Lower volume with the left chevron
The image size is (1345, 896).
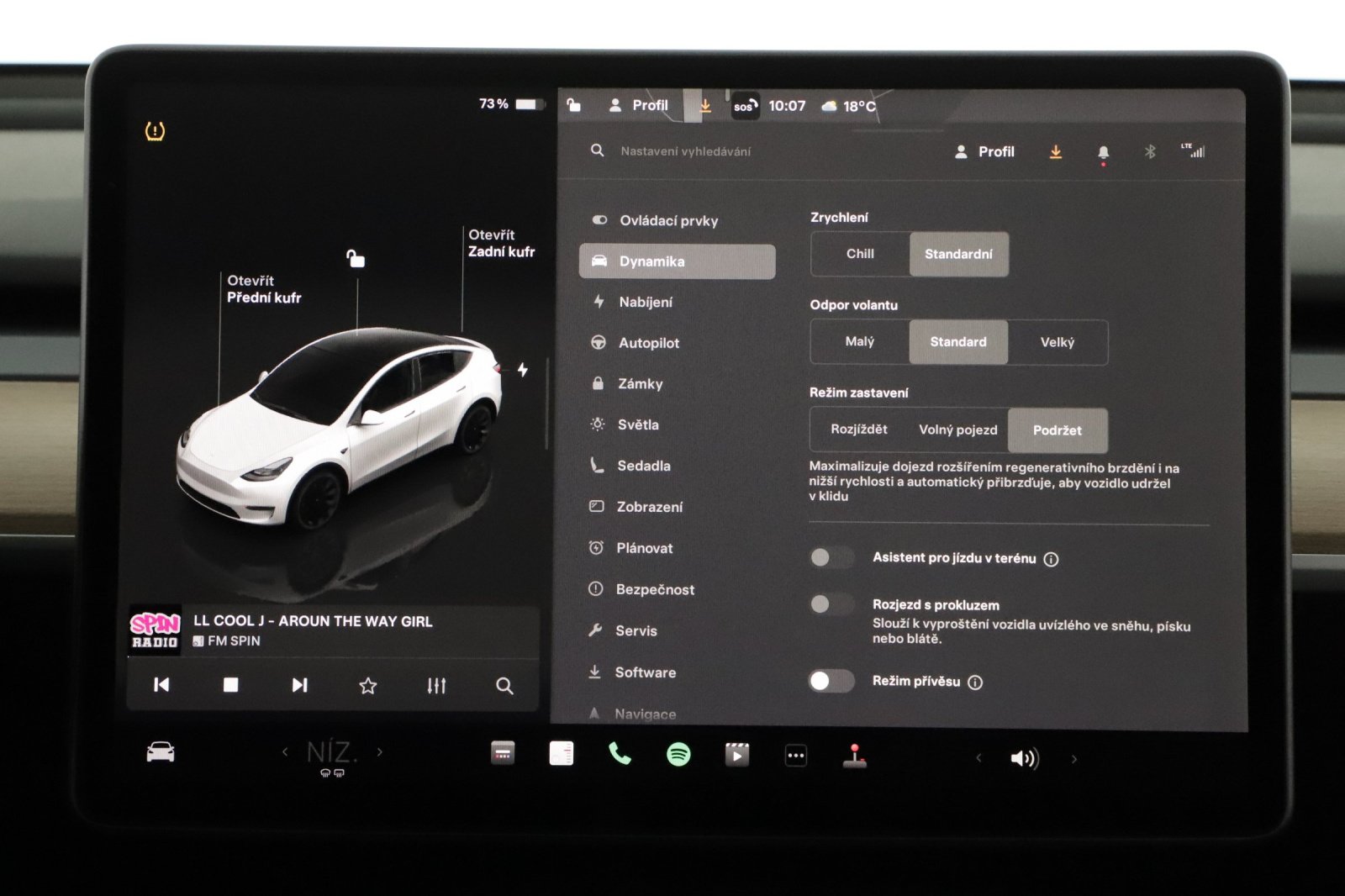point(978,758)
